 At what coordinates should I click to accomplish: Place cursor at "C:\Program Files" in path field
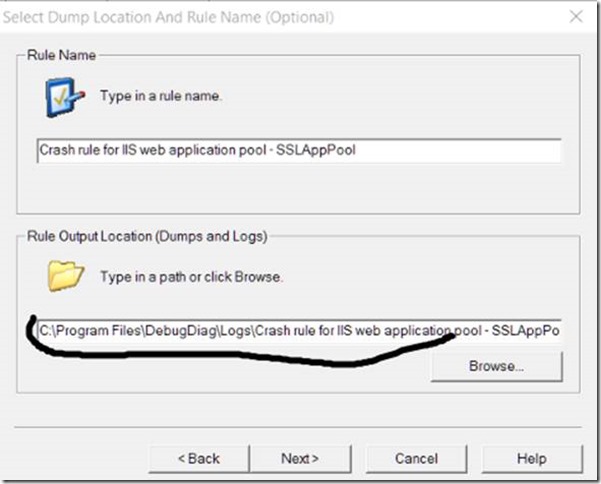[84, 330]
